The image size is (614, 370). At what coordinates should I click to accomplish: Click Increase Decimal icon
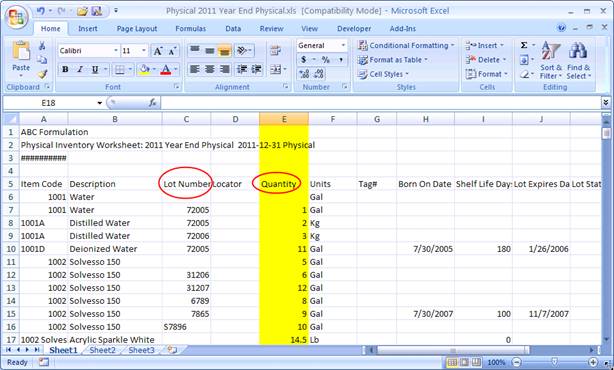304,74
